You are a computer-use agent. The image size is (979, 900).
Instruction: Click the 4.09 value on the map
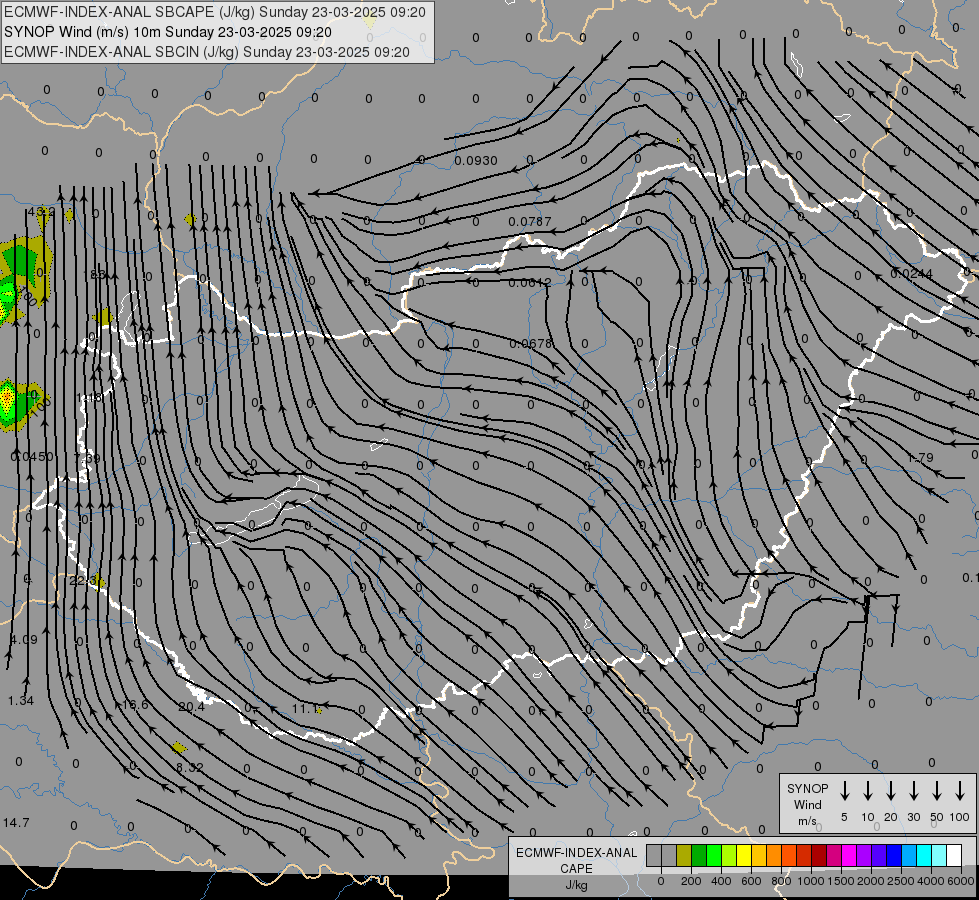click(x=24, y=640)
